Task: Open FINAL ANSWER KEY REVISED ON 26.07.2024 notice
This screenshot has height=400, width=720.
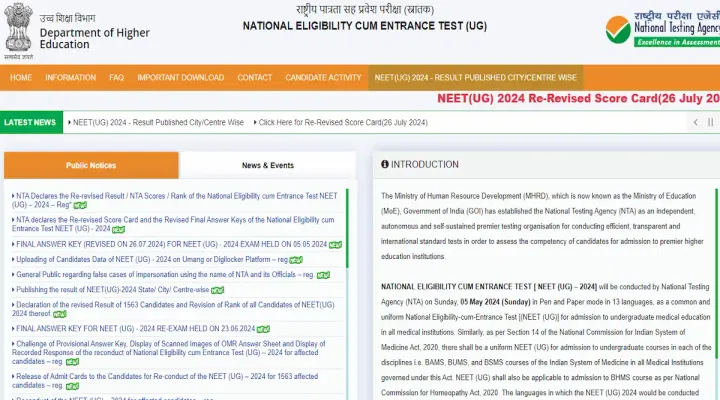Action: pyautogui.click(x=172, y=244)
